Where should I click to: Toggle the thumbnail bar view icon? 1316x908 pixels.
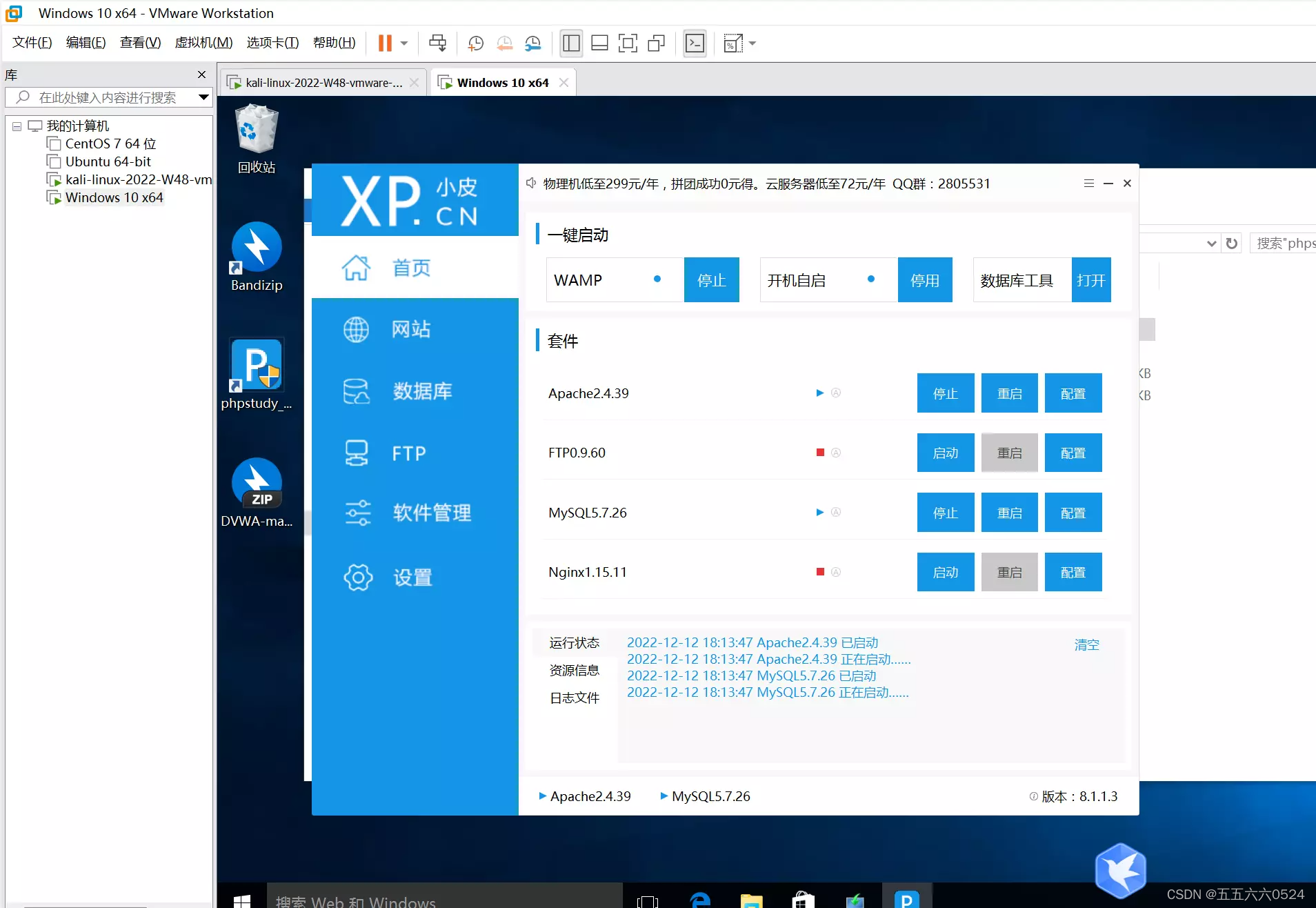coord(599,43)
